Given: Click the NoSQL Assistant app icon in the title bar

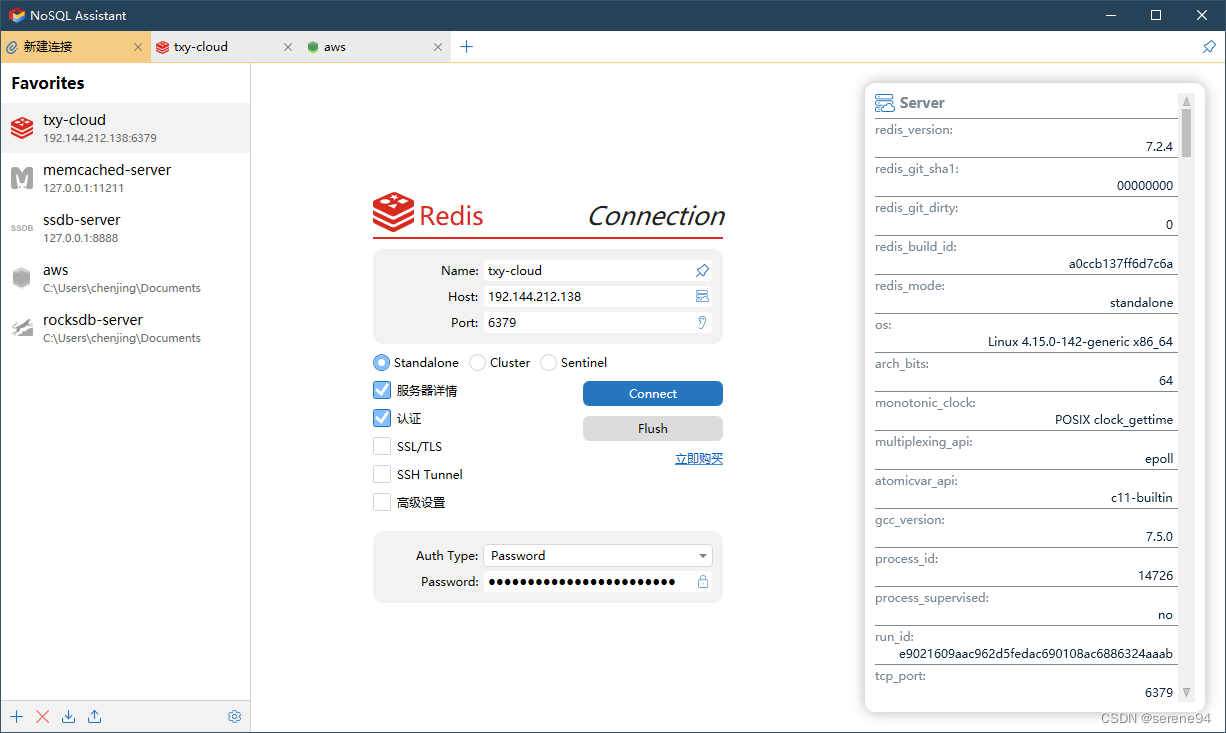Looking at the screenshot, I should click(x=17, y=15).
